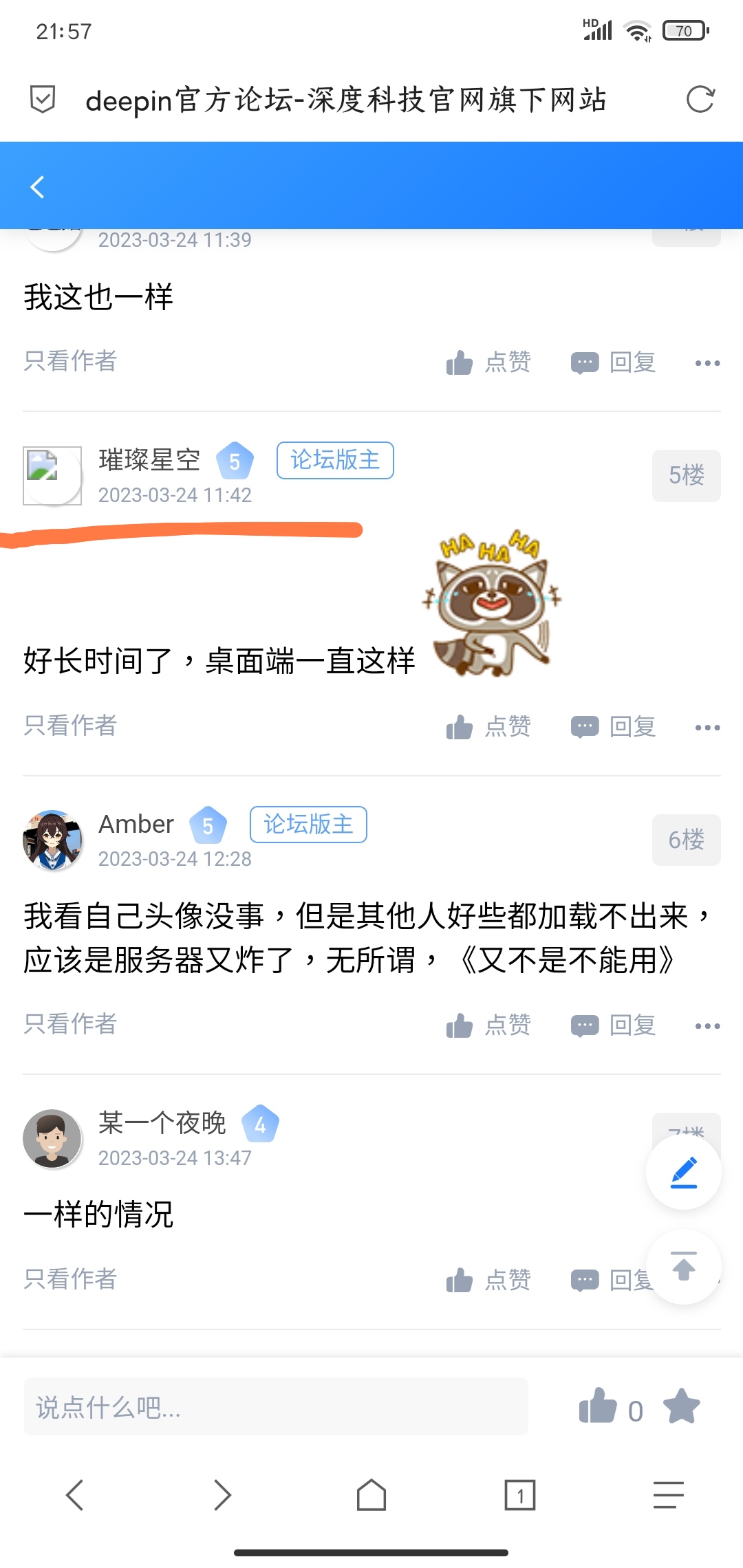
Task: Like 某一个夜晚's post with 点赞
Action: click(x=488, y=1280)
